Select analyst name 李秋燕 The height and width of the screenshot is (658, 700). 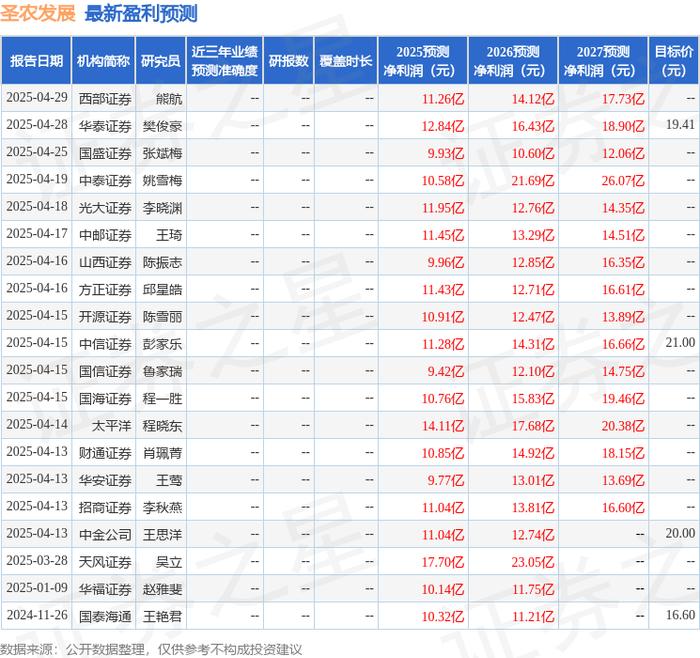[162, 507]
